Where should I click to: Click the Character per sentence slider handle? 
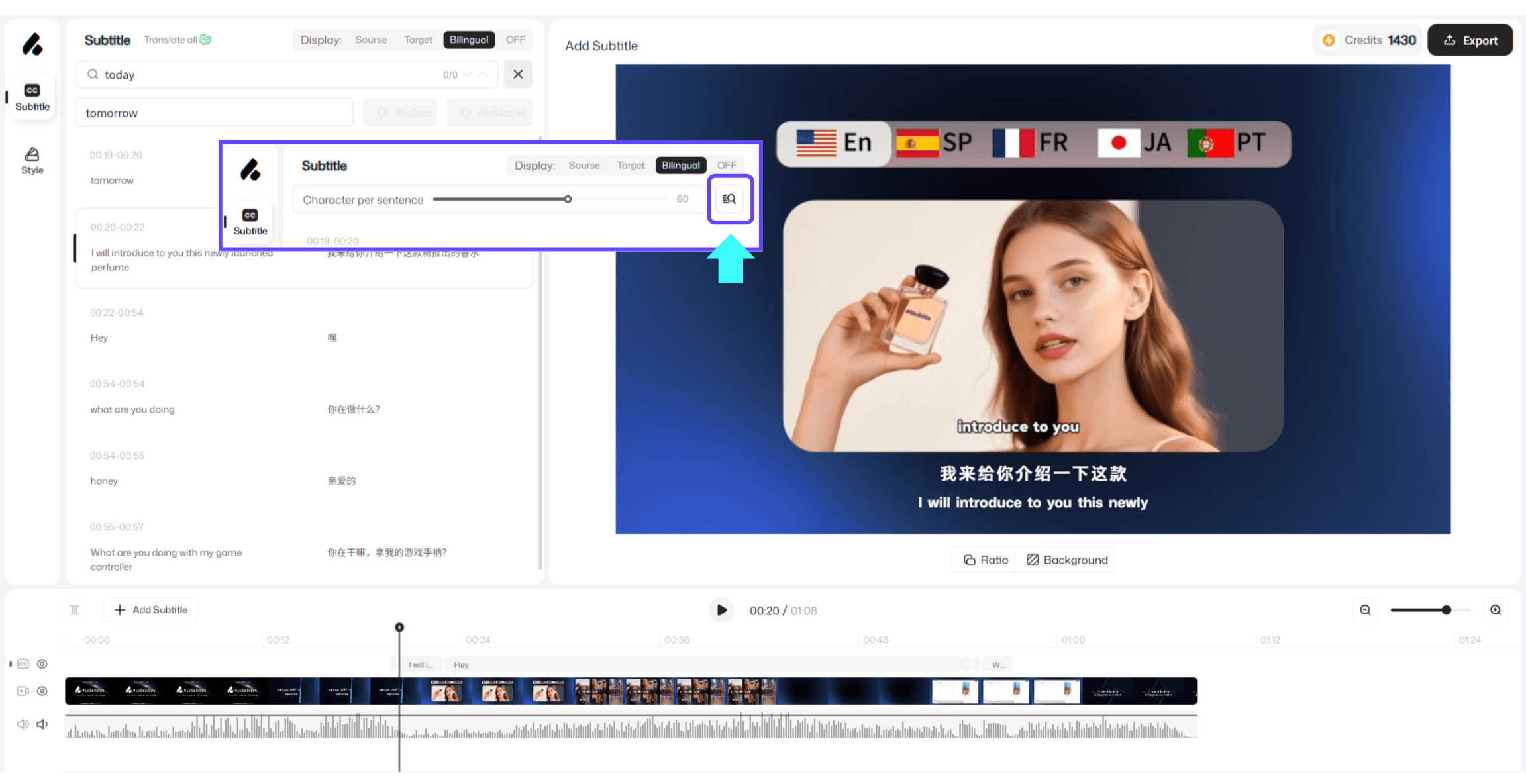click(x=568, y=199)
